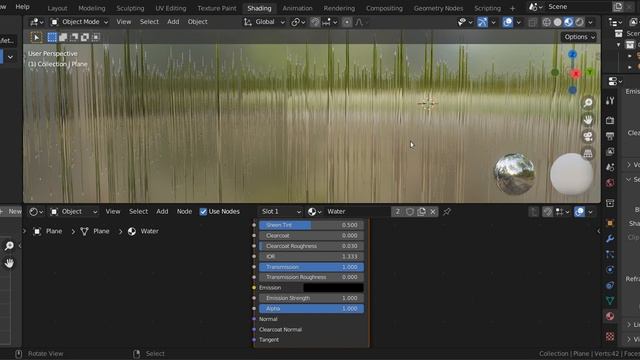Open the Modifiers wrench tab

click(610, 239)
